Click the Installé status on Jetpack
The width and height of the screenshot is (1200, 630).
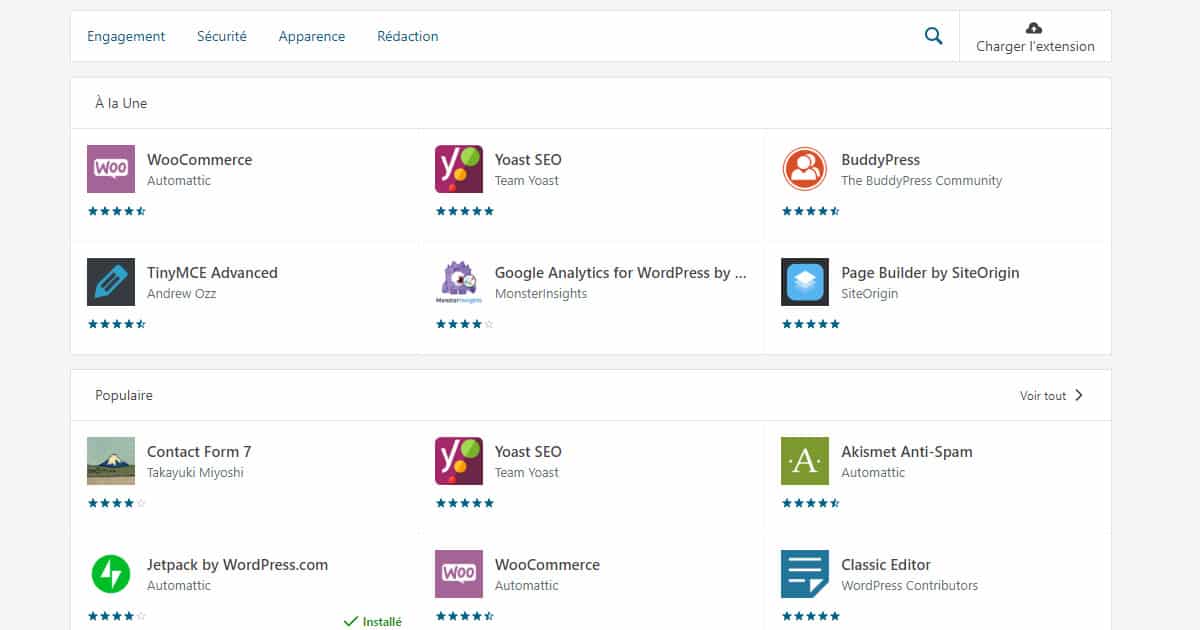click(x=372, y=621)
